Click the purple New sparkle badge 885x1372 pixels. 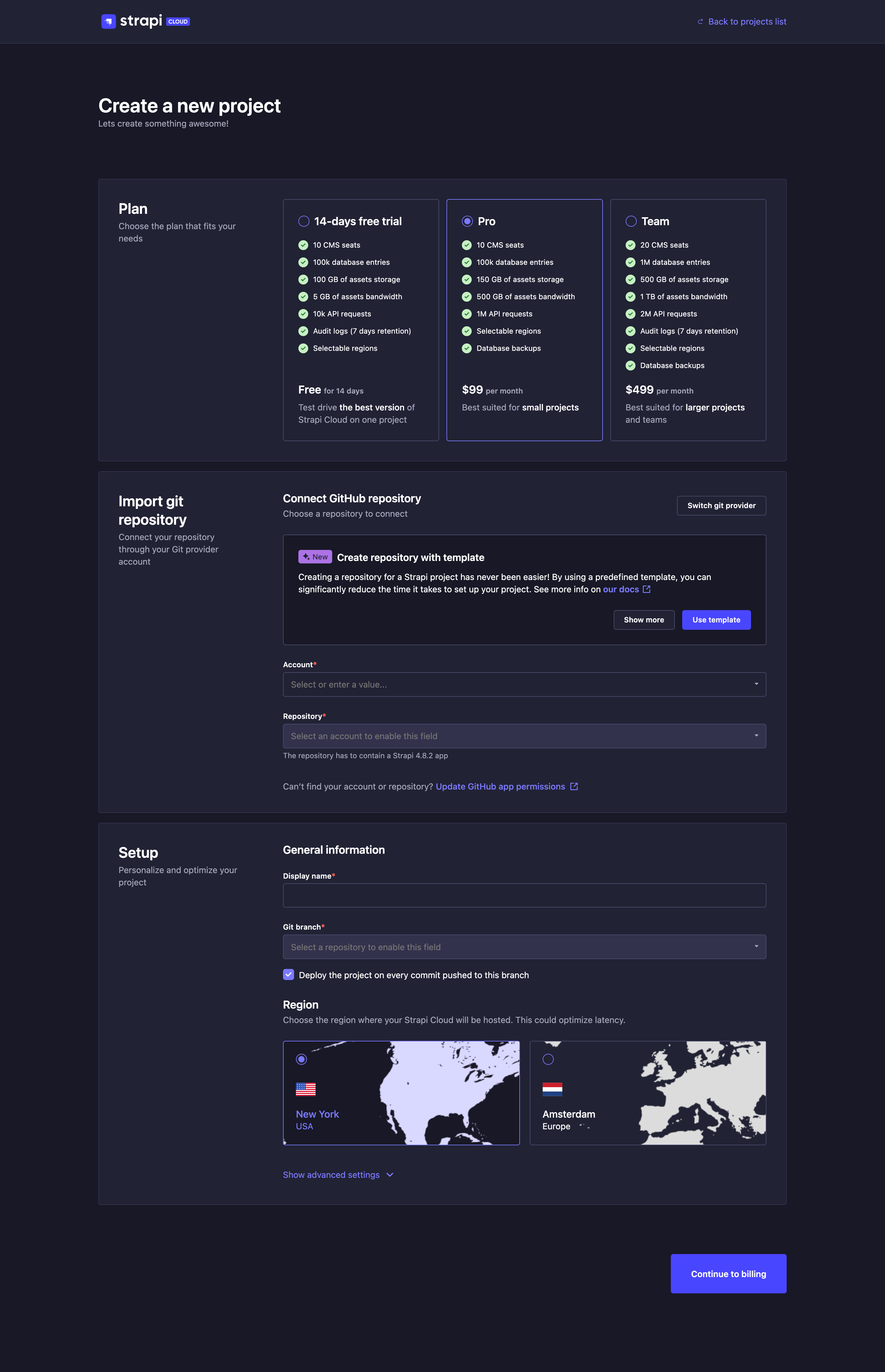315,556
